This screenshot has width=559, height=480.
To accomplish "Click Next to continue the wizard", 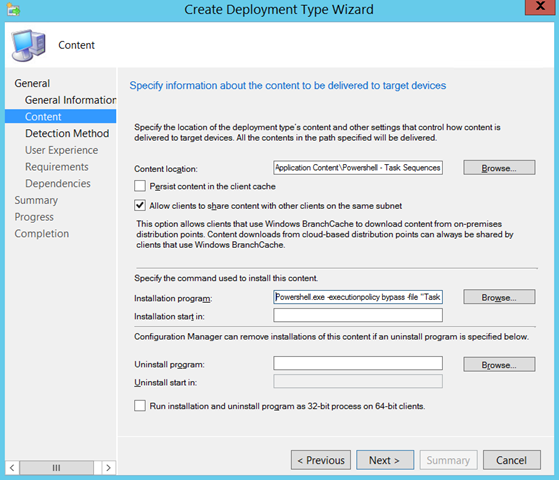I will (385, 460).
